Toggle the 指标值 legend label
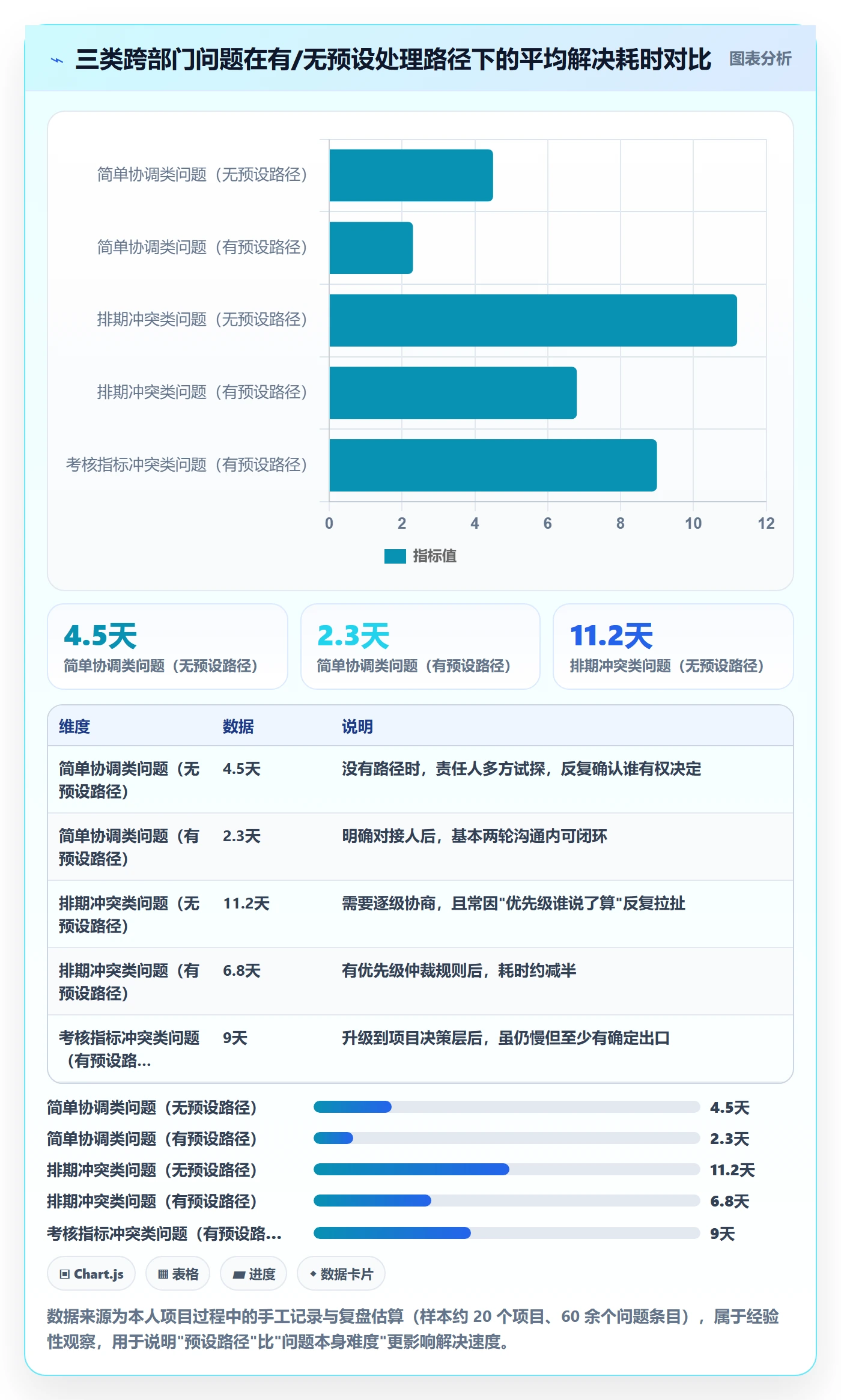This screenshot has width=841, height=1400. [x=434, y=556]
